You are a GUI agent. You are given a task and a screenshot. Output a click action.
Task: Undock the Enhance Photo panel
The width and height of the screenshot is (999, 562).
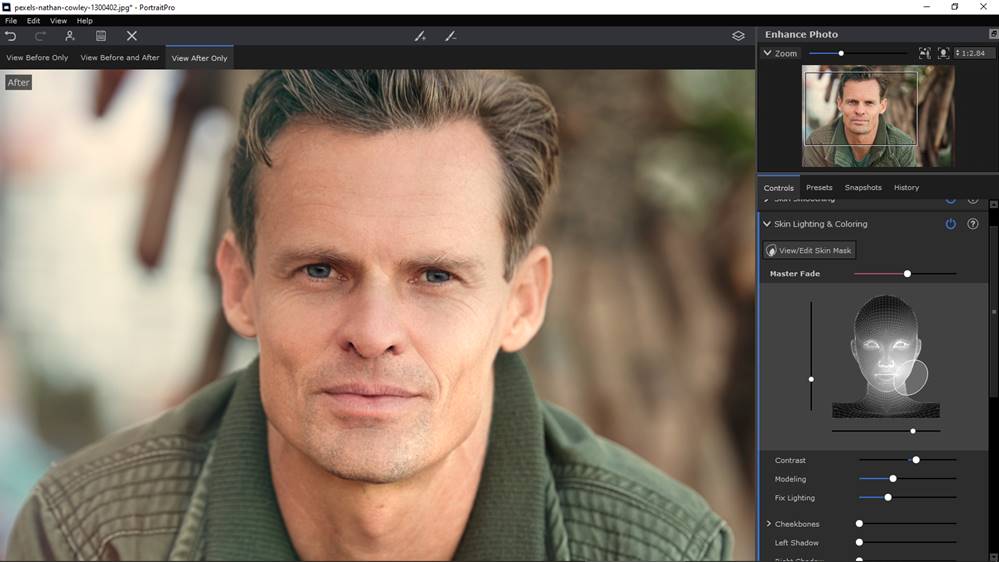tap(993, 34)
